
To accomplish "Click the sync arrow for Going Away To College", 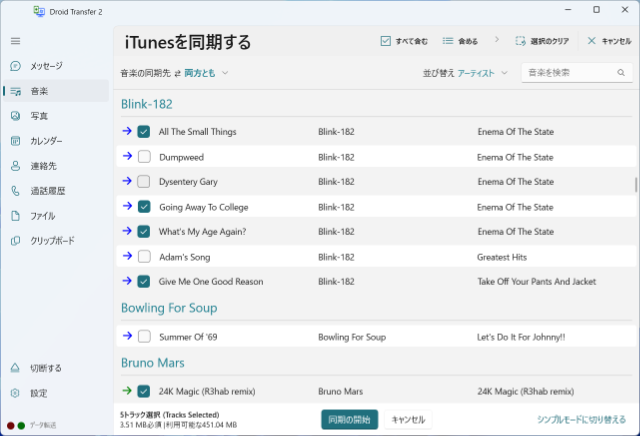I will 127,206.
